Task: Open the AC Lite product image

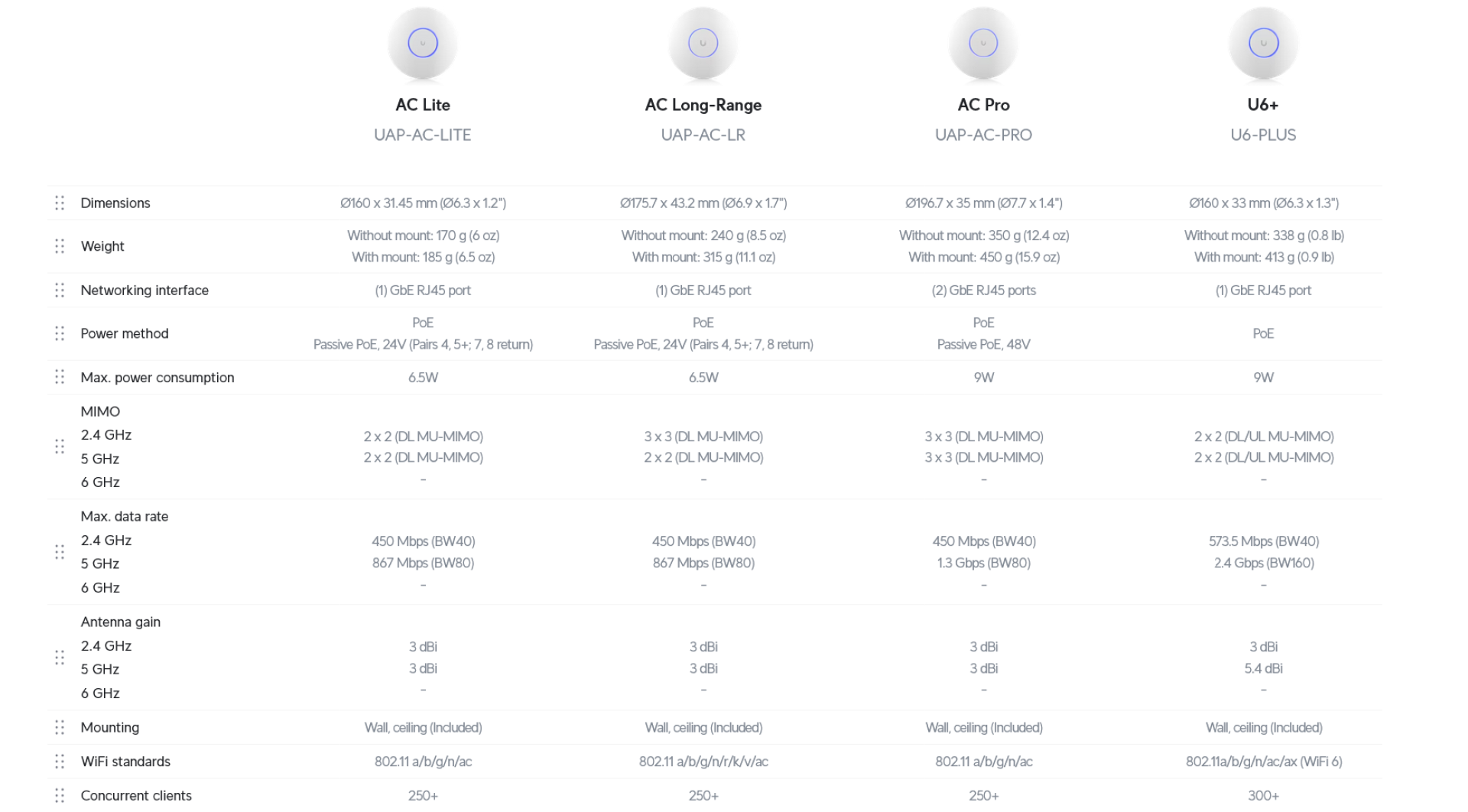Action: tap(423, 43)
